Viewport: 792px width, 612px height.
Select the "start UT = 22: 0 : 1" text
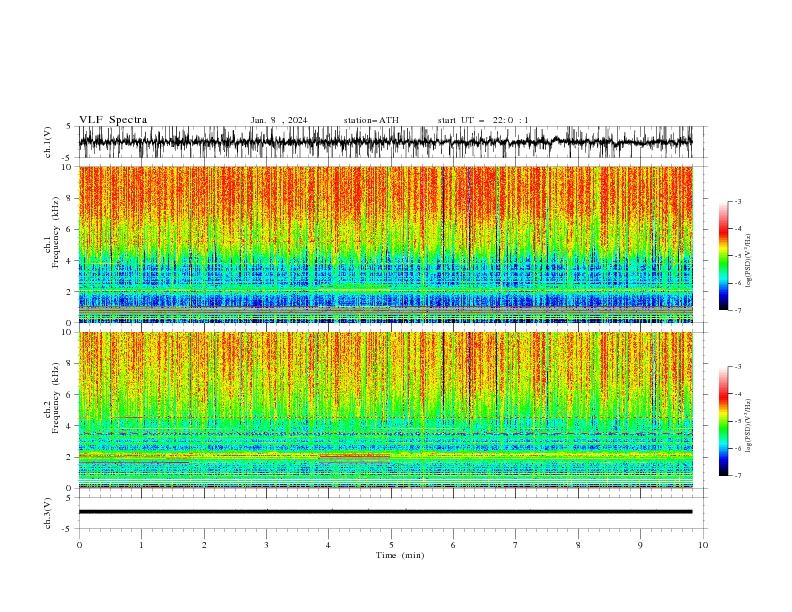(483, 120)
